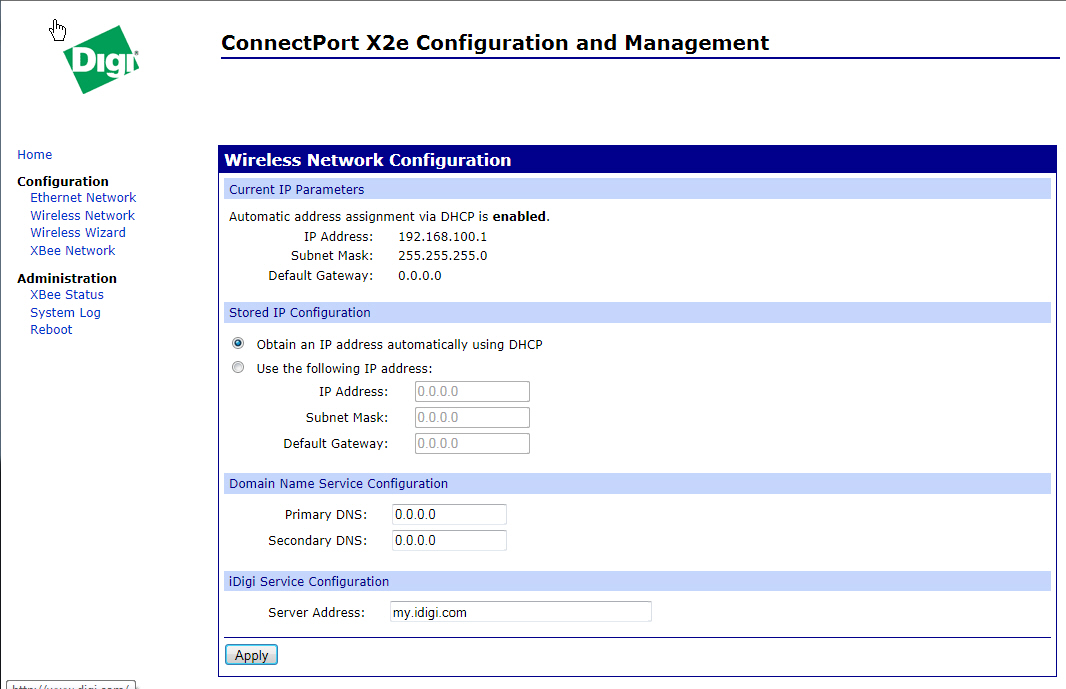
Task: Click the Wireless Network Configuration panel title
Action: click(x=367, y=160)
